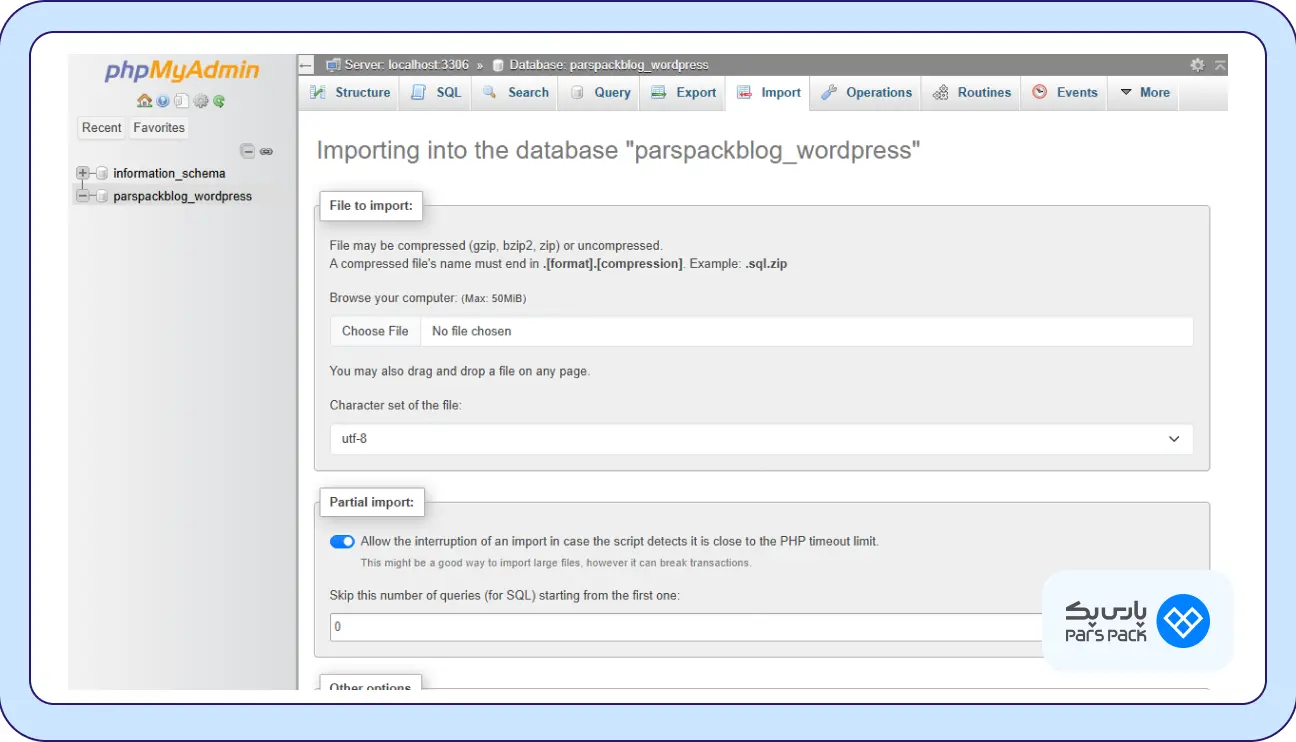1296x742 pixels.
Task: Go to the Export tab
Action: 683,93
